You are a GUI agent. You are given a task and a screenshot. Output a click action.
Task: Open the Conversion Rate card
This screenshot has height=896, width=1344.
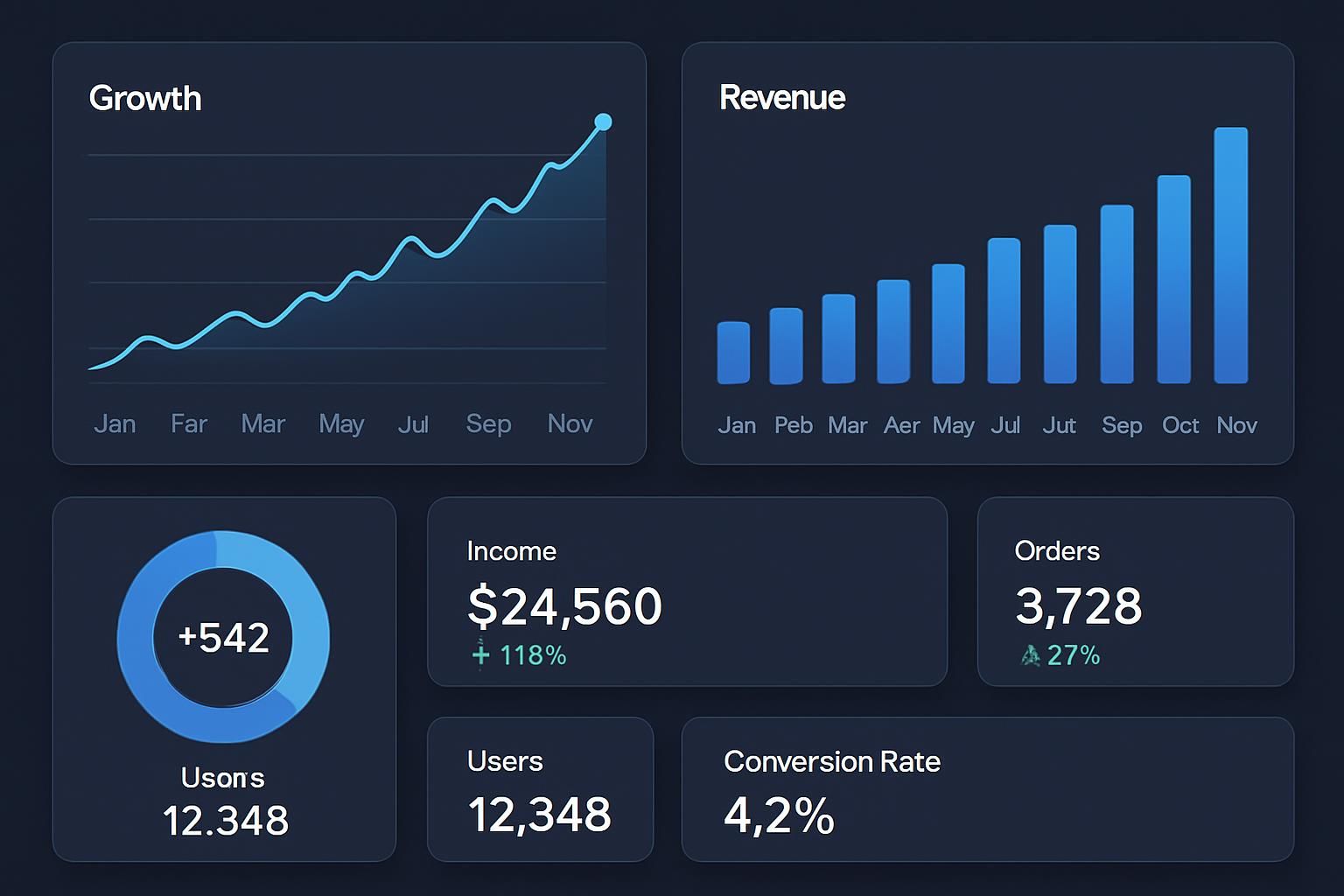pyautogui.click(x=987, y=789)
